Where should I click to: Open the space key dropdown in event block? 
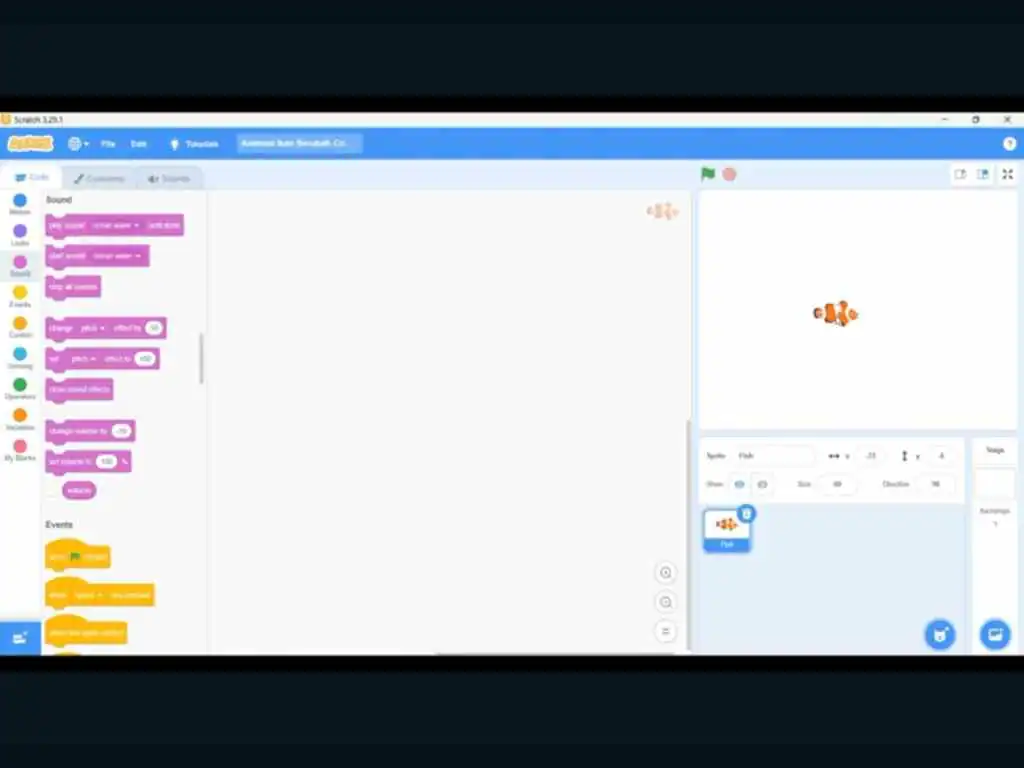89,595
